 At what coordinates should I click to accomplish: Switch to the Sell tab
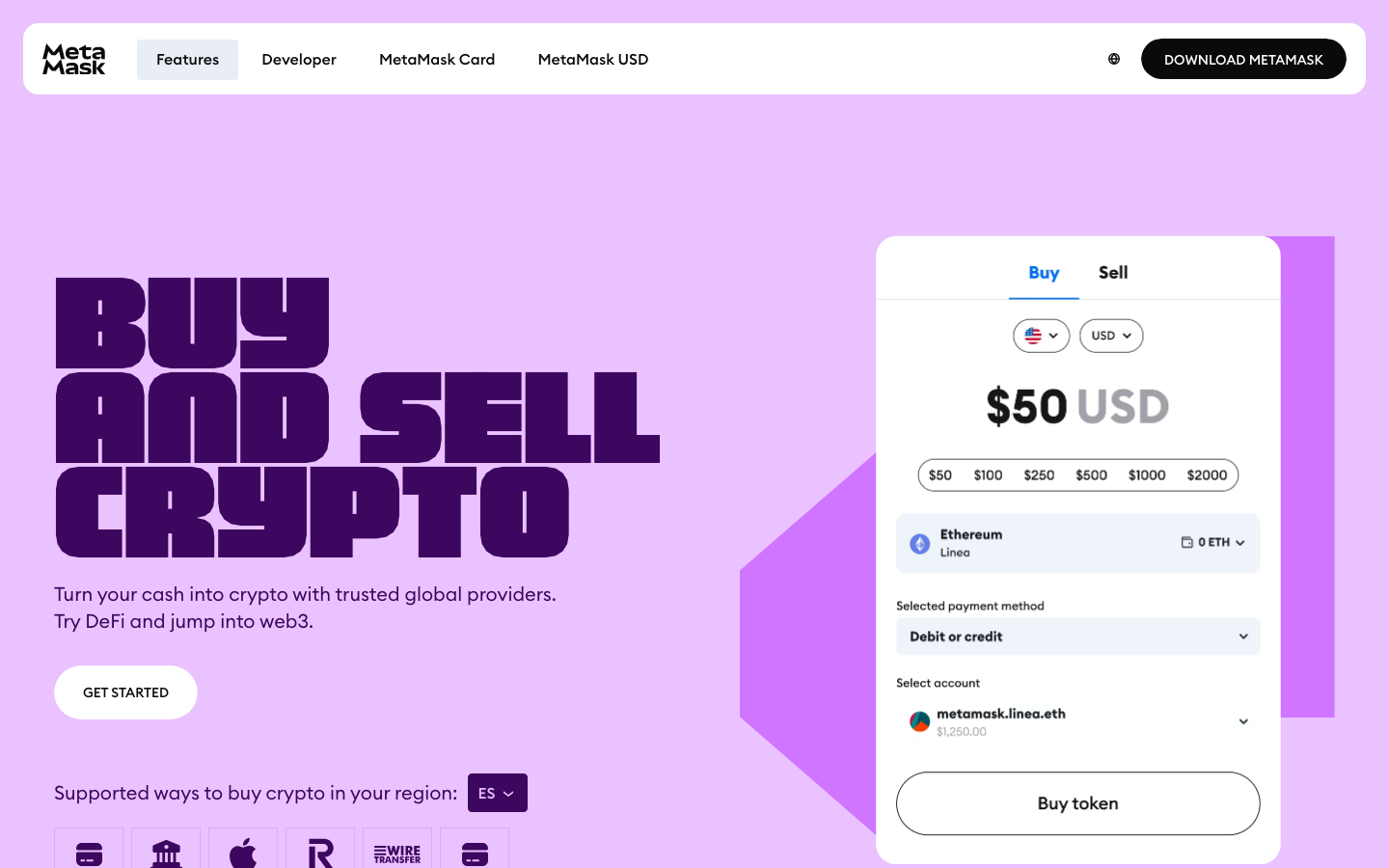(1112, 273)
